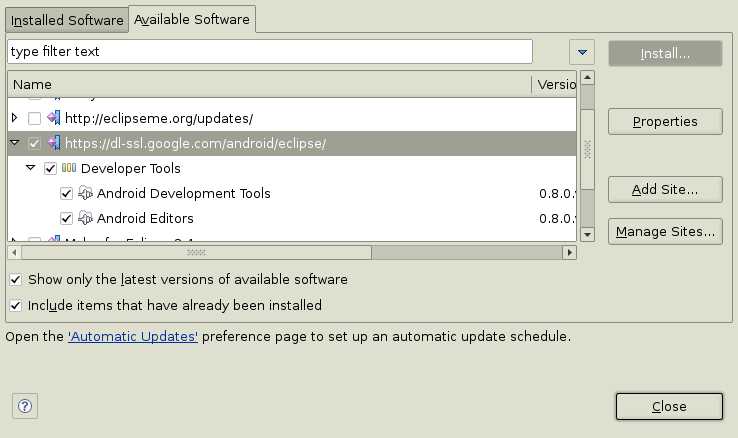Toggle Show only the latest versions checkbox
This screenshot has height=438, width=738.
pyautogui.click(x=16, y=279)
